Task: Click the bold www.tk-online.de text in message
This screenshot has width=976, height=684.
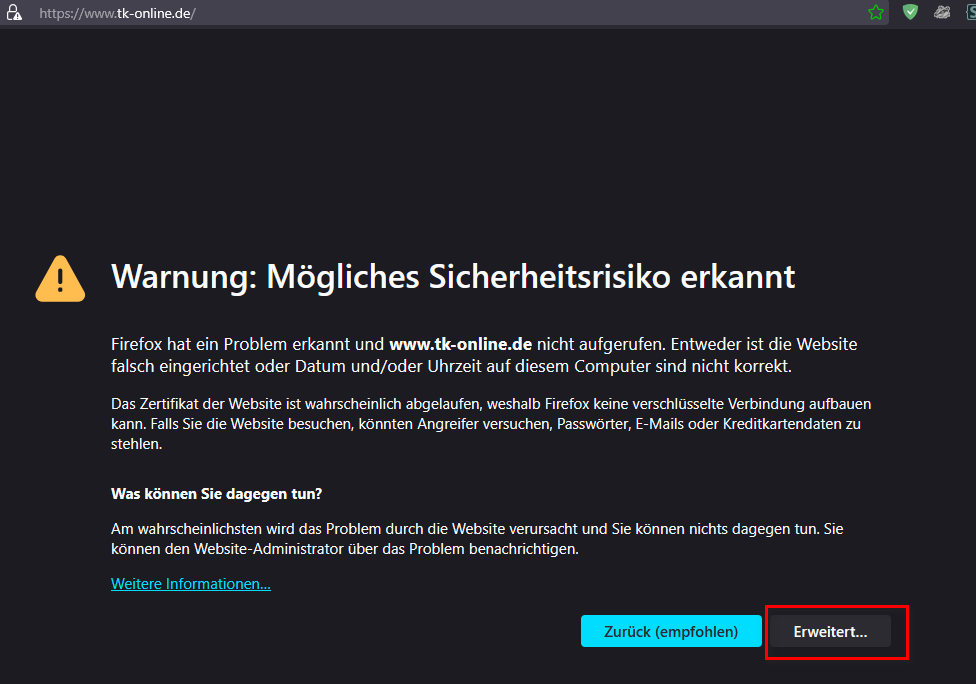Action: 461,344
